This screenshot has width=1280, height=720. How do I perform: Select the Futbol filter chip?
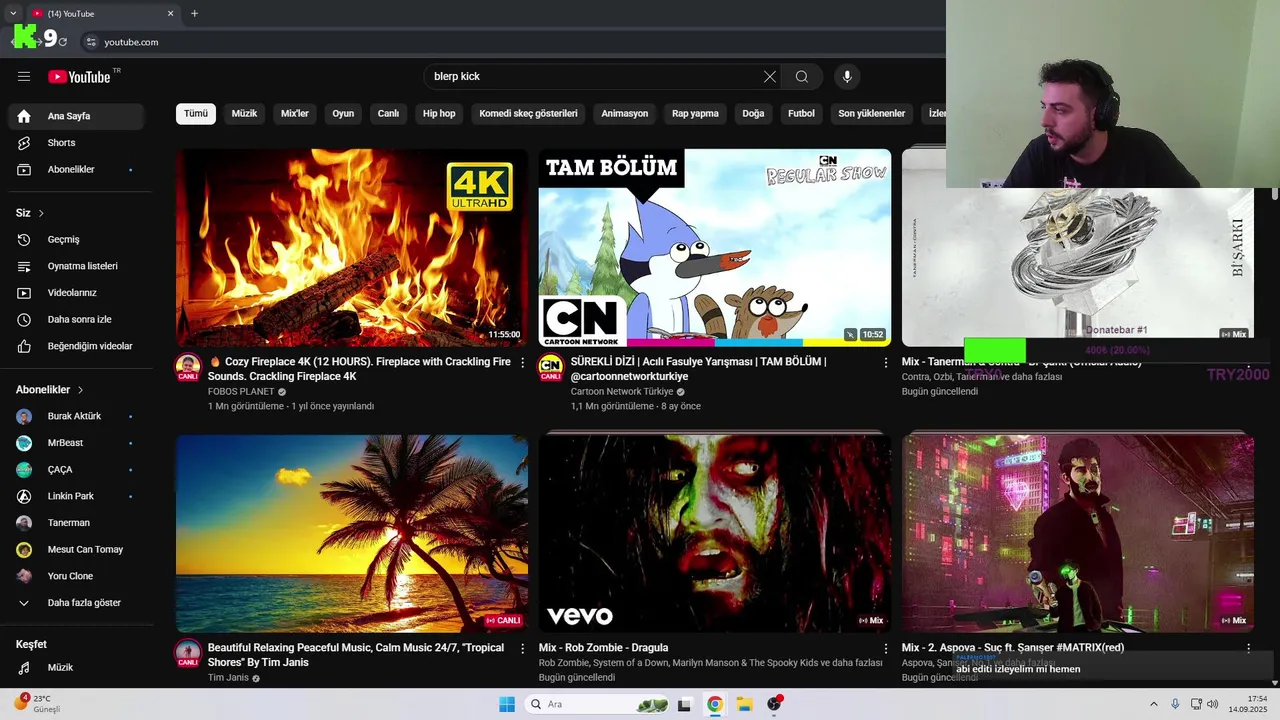[x=801, y=114]
